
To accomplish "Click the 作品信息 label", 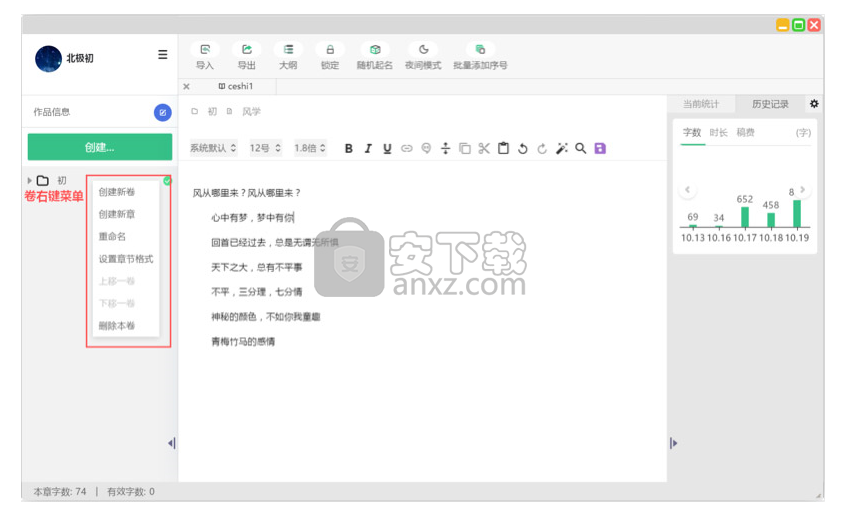I will tap(52, 112).
